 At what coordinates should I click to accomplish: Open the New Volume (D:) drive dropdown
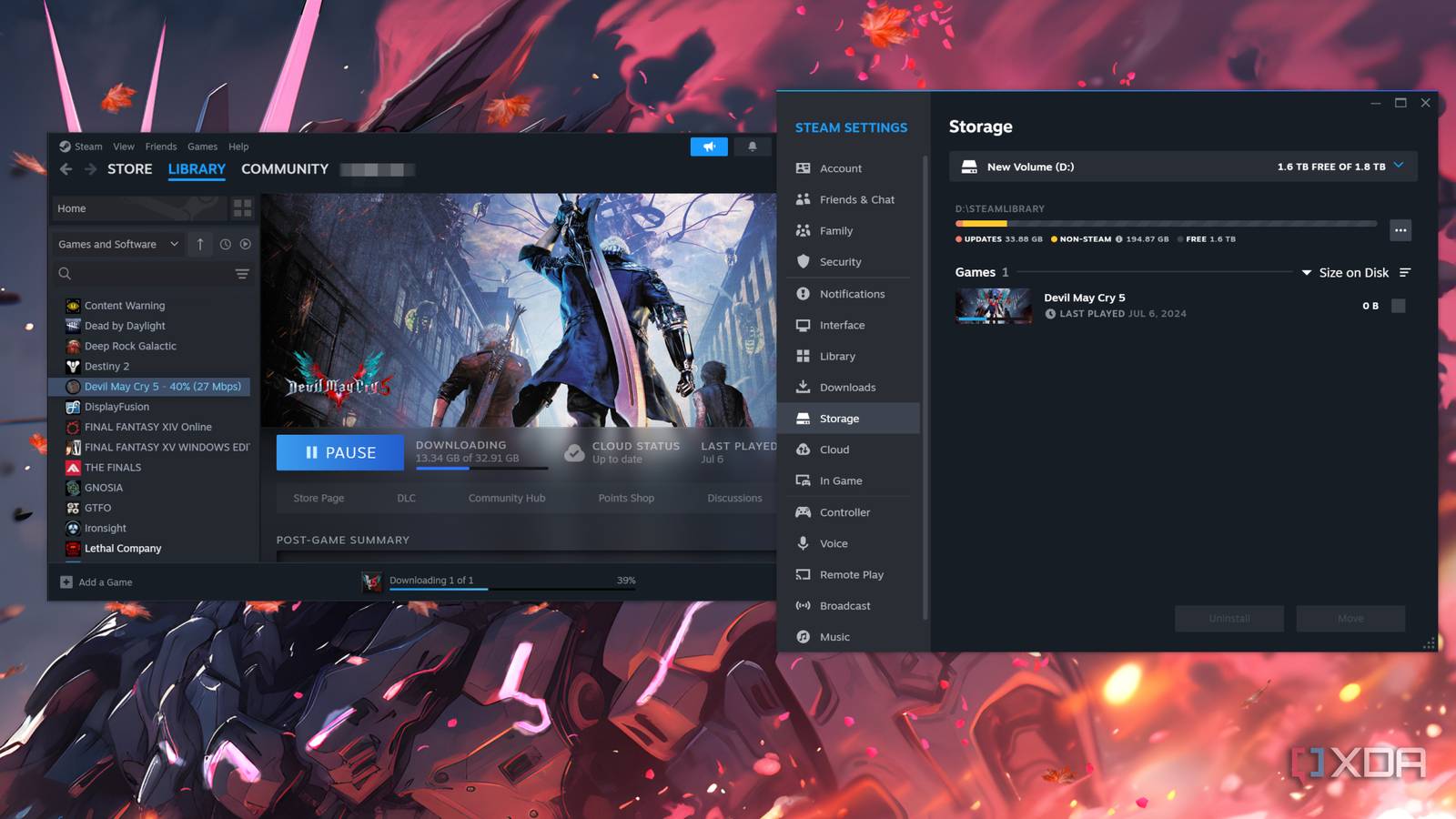point(1183,167)
